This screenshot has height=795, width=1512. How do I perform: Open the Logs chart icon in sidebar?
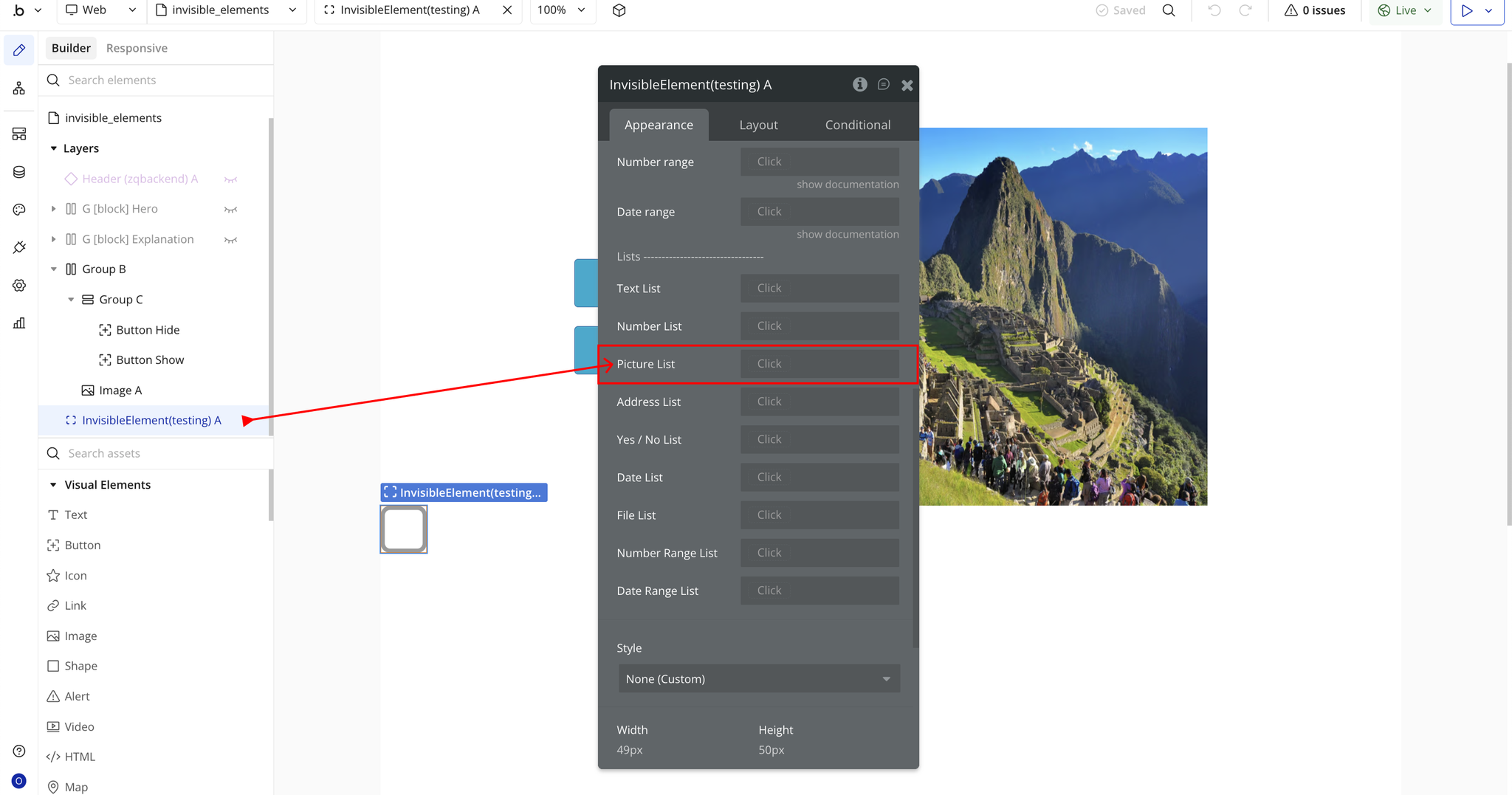(x=19, y=323)
